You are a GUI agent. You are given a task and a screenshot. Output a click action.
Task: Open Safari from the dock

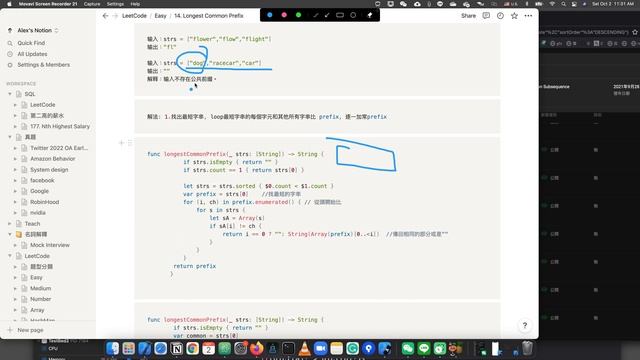pyautogui.click(x=160, y=349)
